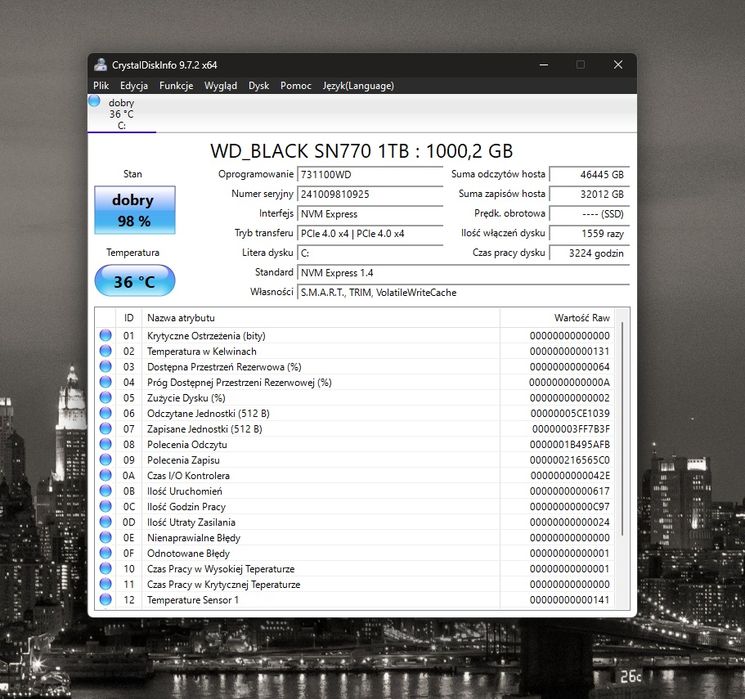The height and width of the screenshot is (699, 745).
Task: Select raw value 00000000000141 of Temperature Sensor 1
Action: 570,600
